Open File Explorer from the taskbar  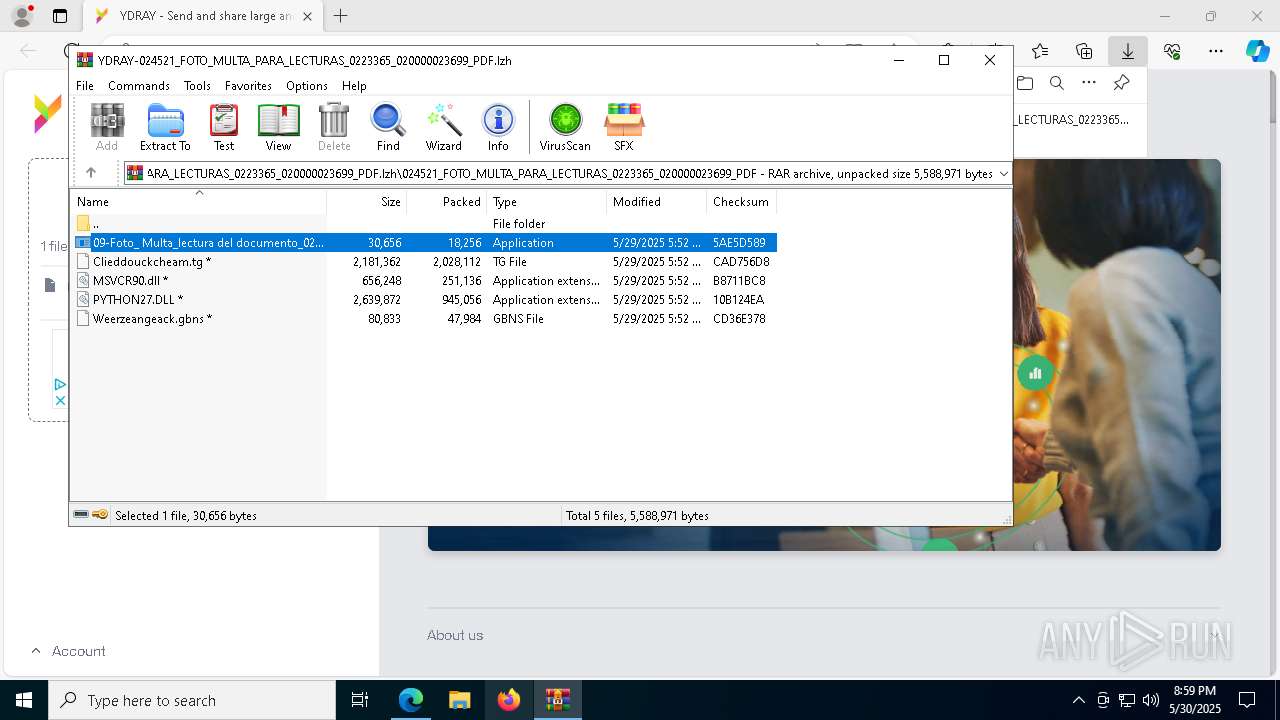(459, 700)
